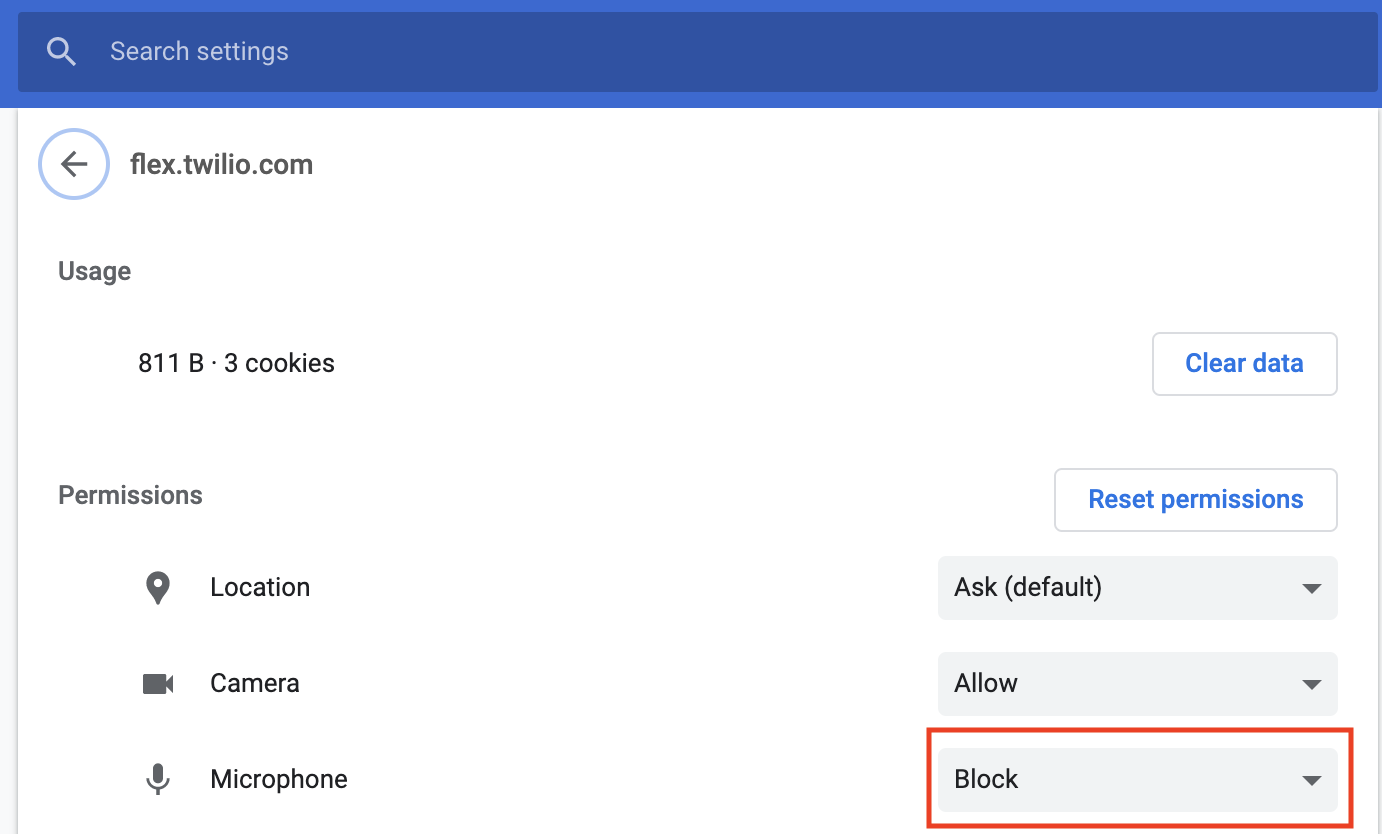Screen dimensions: 1382x834
Task: Click the Reset permissions button
Action: [1196, 500]
